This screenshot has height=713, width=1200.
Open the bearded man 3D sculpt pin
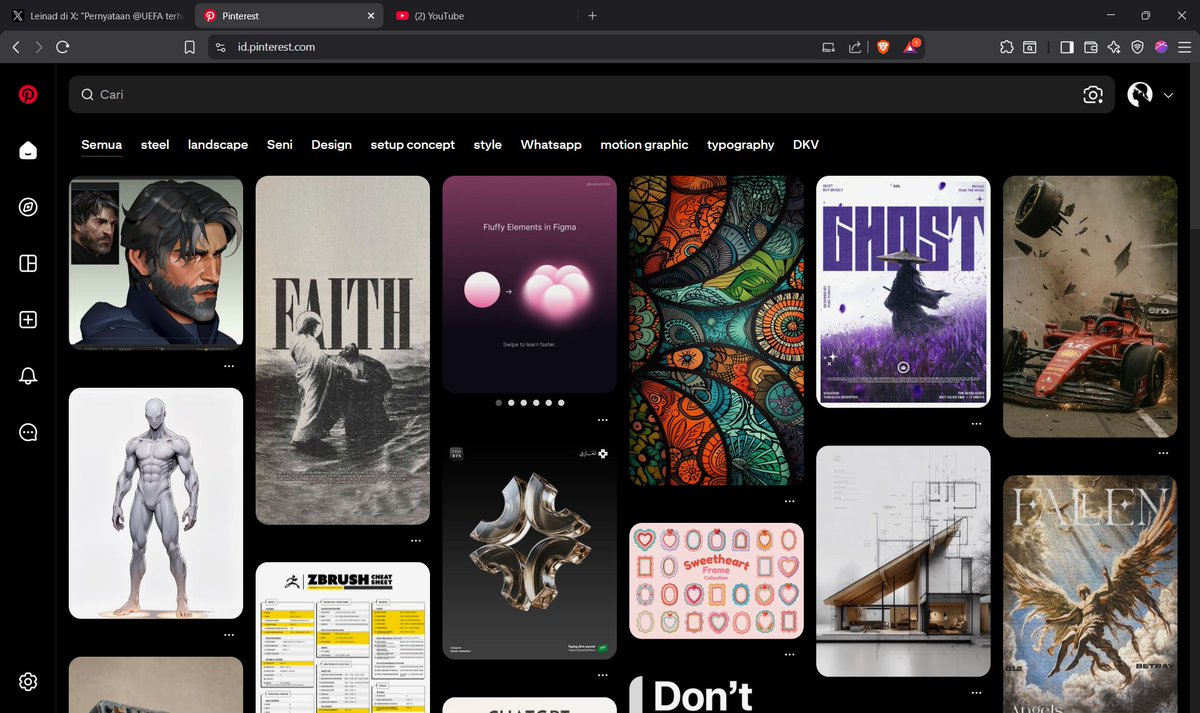(x=156, y=263)
